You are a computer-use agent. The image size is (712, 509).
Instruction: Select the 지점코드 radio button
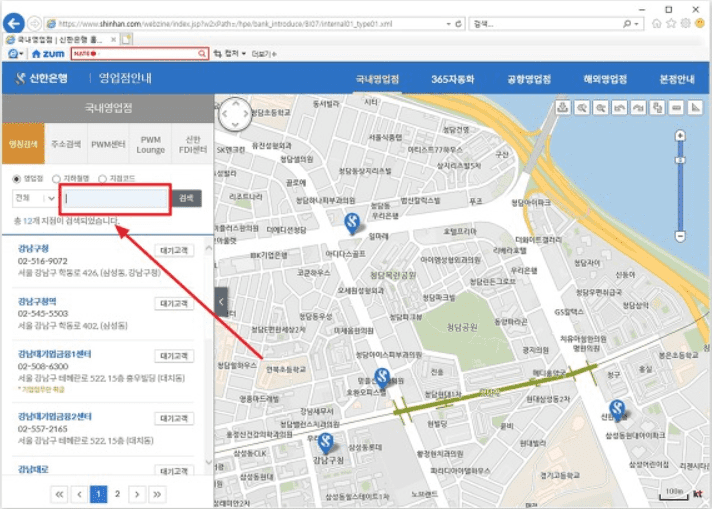point(102,178)
